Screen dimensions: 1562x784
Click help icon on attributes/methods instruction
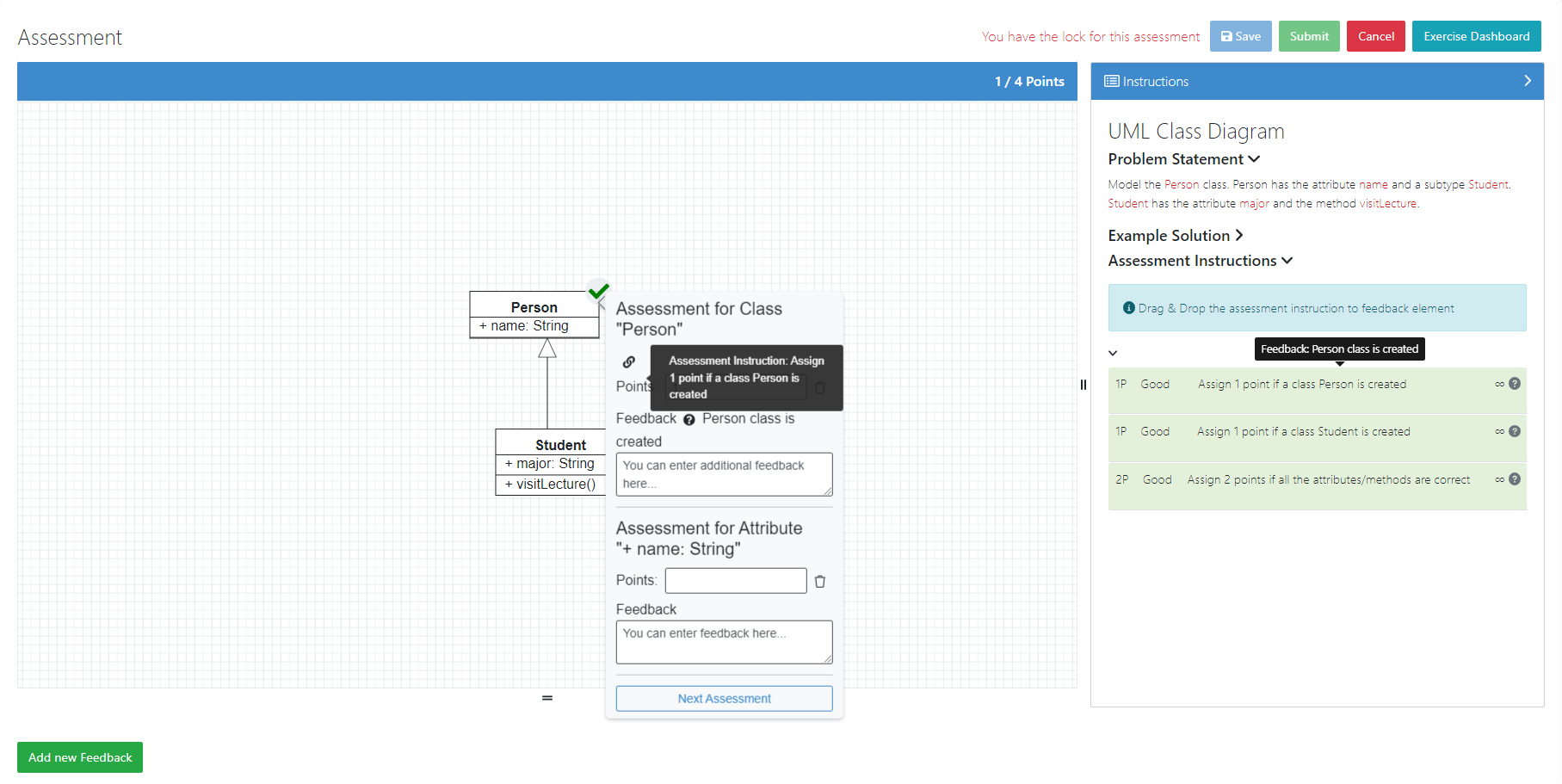point(1515,479)
